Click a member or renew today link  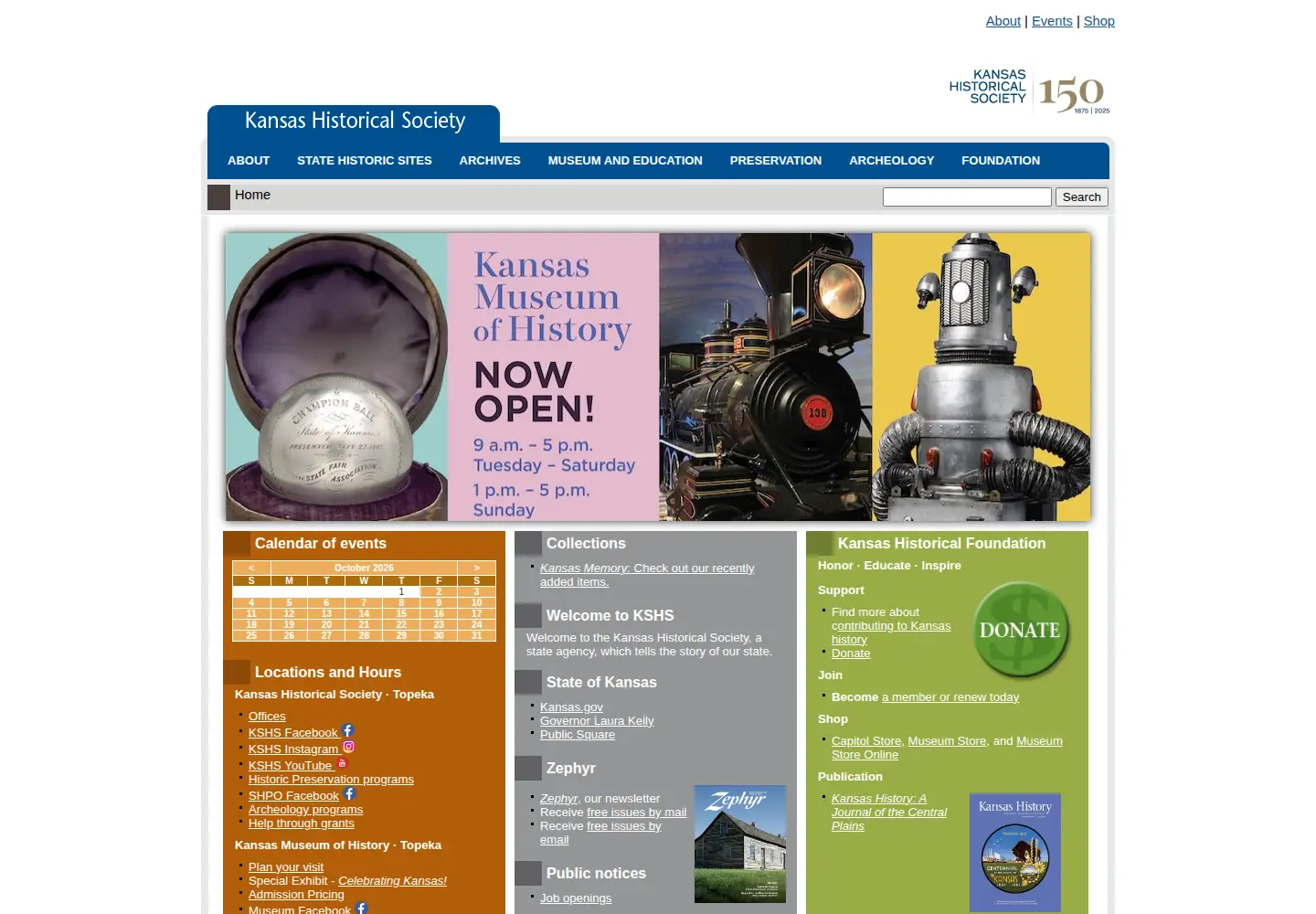[x=950, y=697]
